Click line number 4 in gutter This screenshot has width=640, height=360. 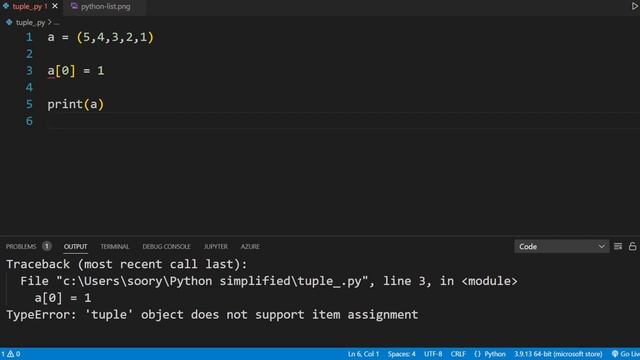pos(29,87)
